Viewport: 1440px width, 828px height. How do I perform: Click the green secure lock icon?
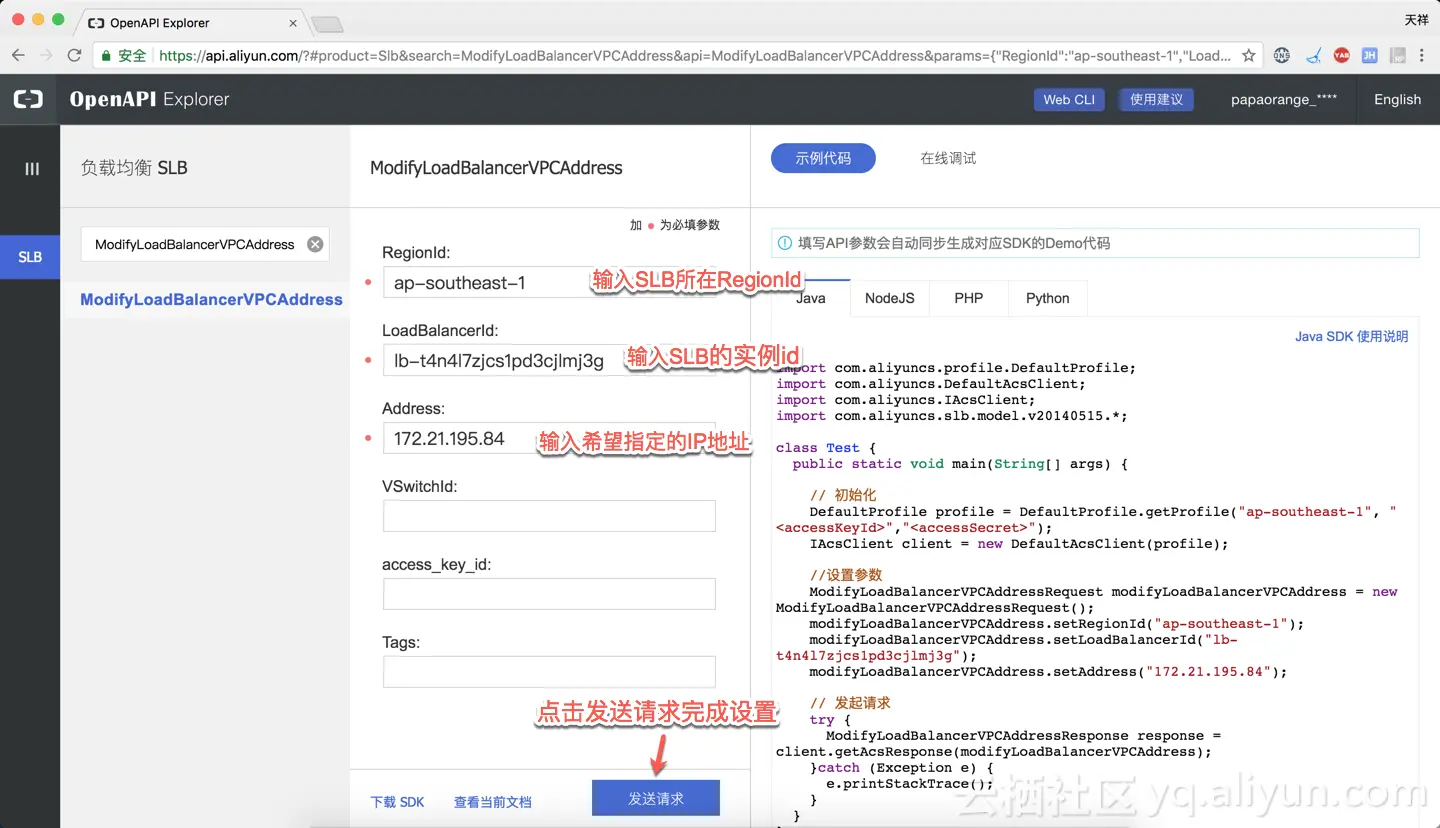[x=105, y=56]
